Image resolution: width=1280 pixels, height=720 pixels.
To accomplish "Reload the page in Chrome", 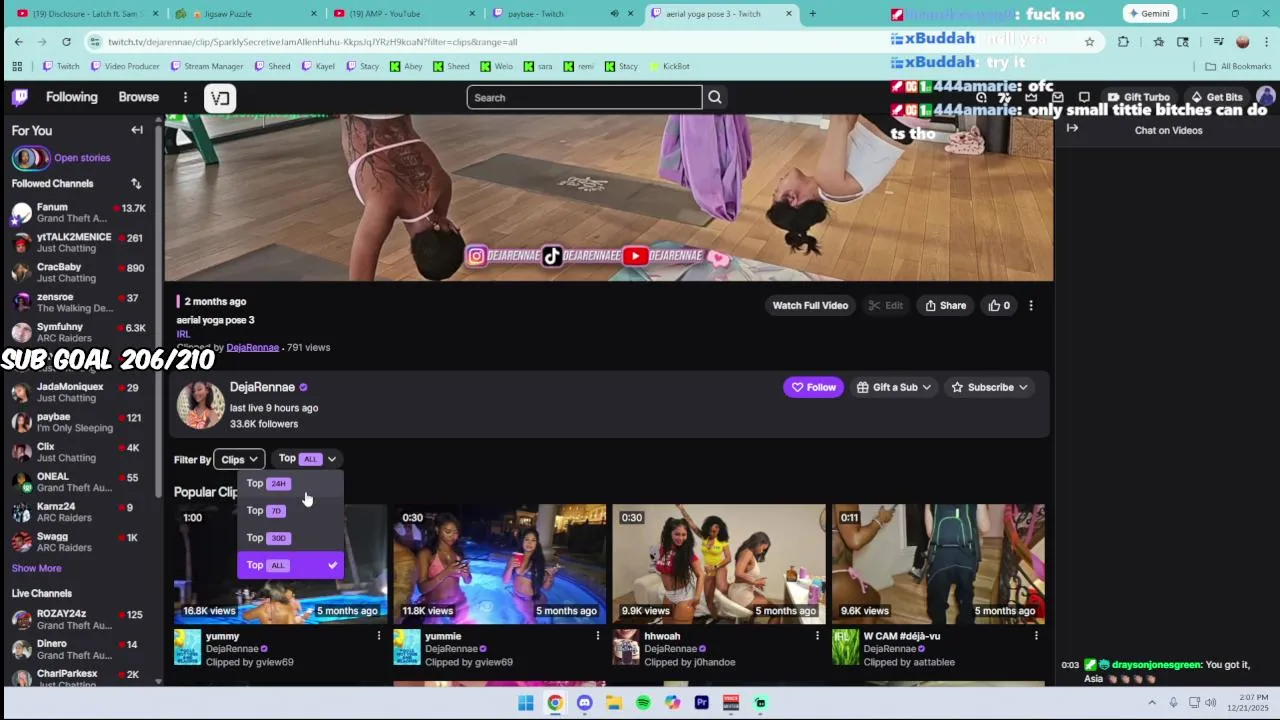I will click(66, 42).
